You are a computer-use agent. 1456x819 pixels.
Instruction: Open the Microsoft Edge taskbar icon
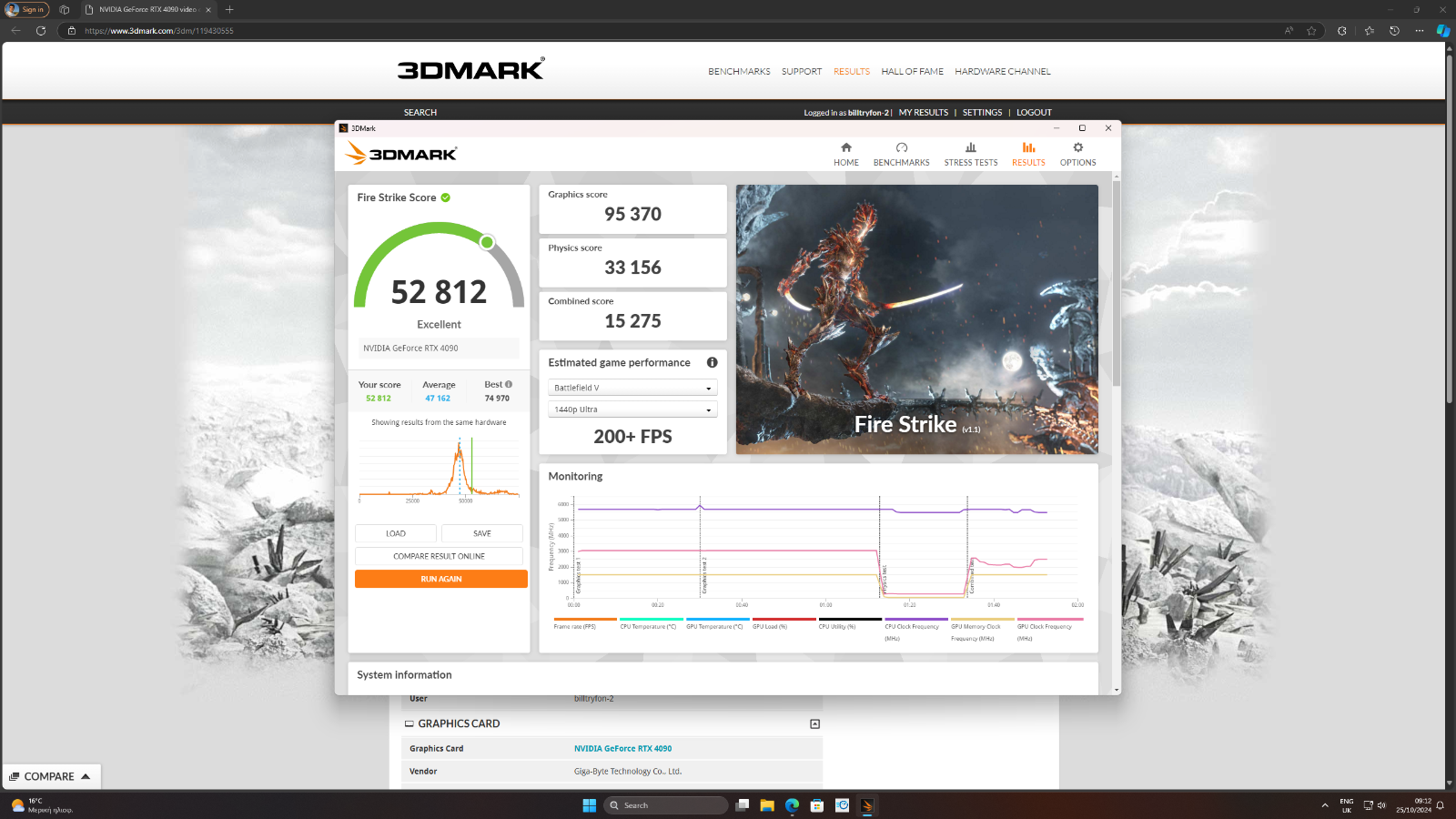[x=792, y=805]
